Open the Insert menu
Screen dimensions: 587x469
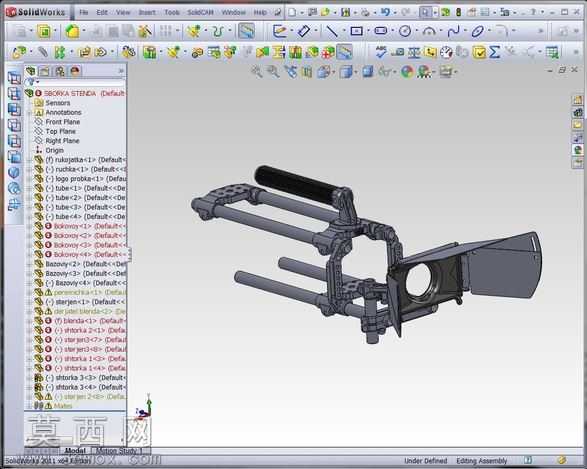pyautogui.click(x=147, y=12)
